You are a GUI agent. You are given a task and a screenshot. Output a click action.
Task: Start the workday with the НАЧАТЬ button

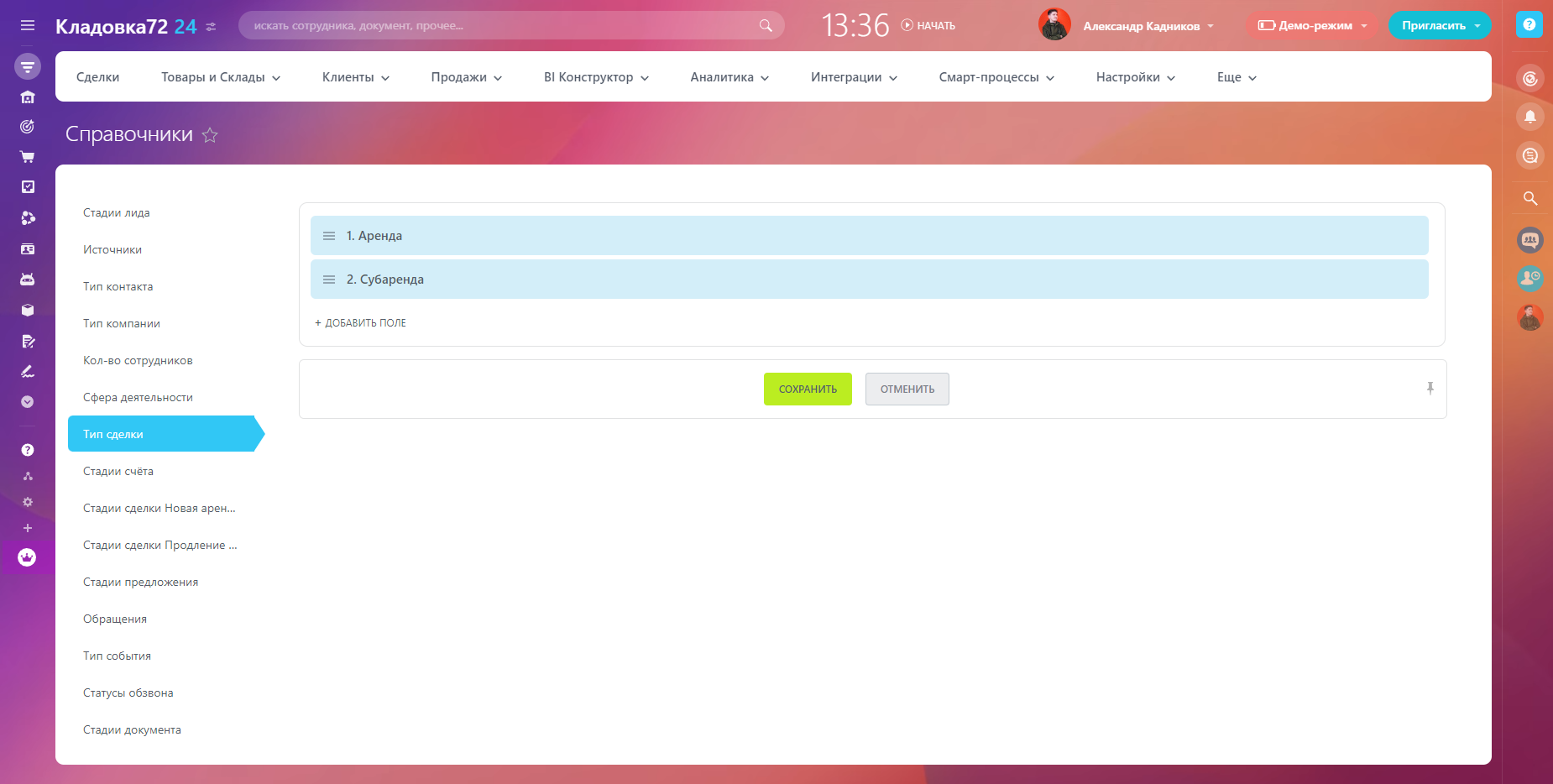tap(928, 25)
